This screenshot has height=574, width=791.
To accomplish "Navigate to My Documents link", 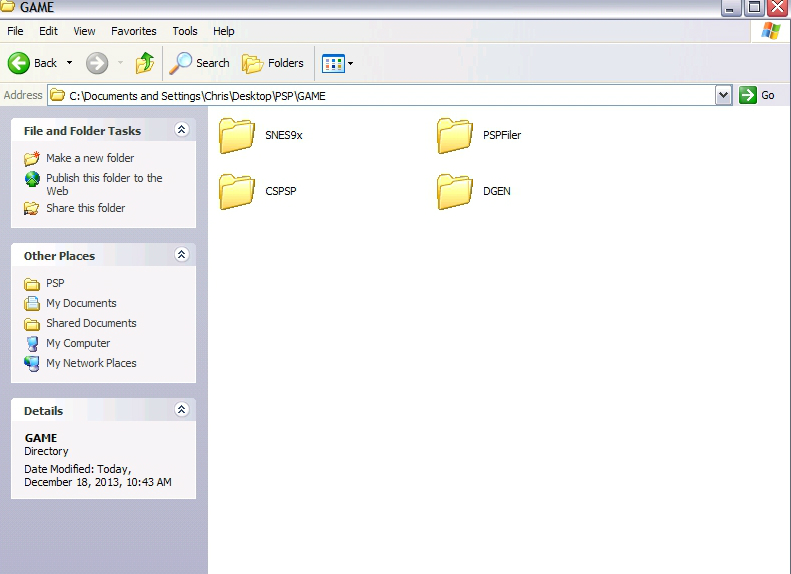I will [x=81, y=303].
